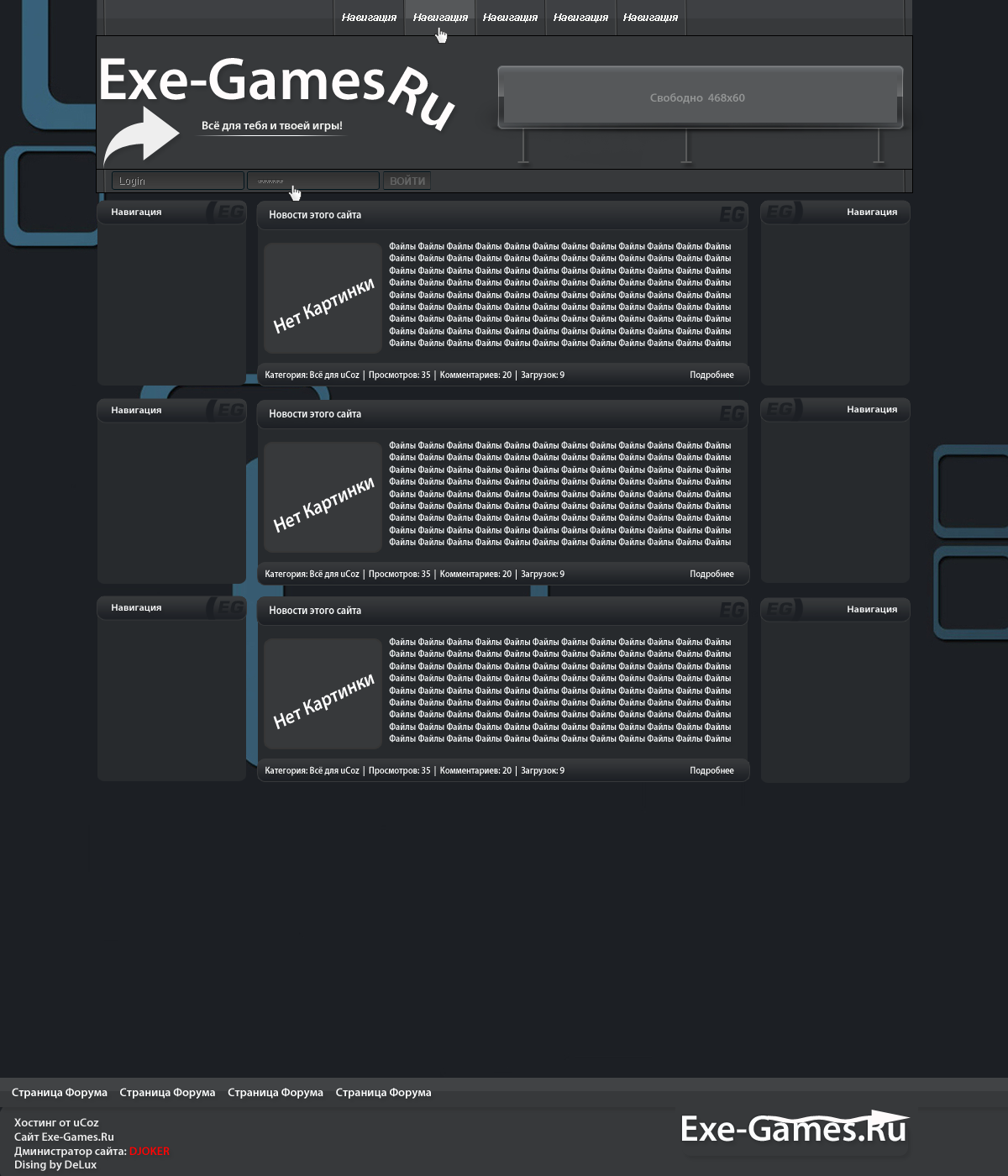Choose the last Навигация item in top menu
The image size is (1008, 1176).
pos(651,17)
